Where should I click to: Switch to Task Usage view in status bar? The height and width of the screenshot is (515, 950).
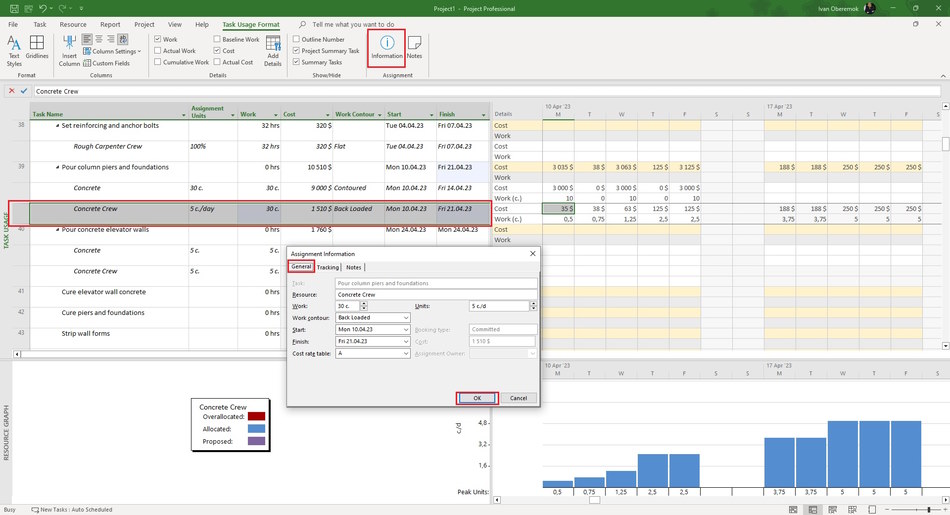813,510
